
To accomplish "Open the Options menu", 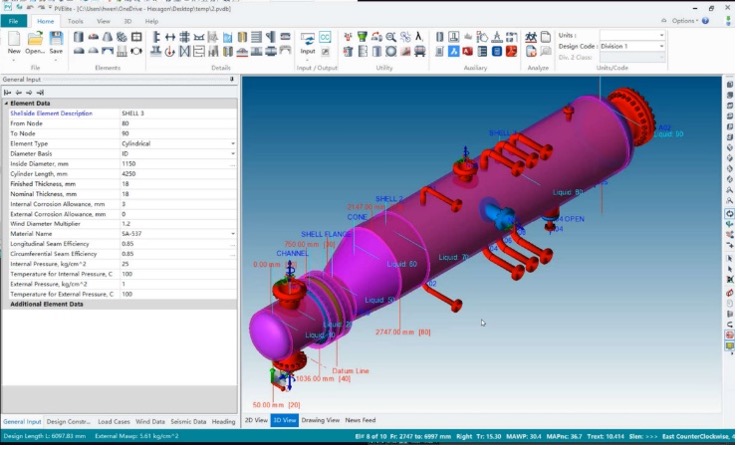I will tap(685, 20).
